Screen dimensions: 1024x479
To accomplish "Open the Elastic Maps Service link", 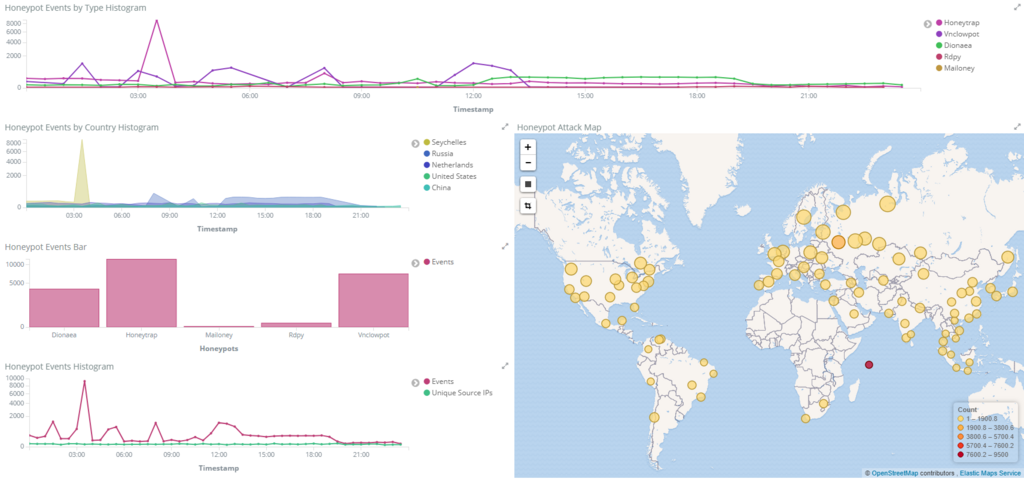I will [988, 473].
